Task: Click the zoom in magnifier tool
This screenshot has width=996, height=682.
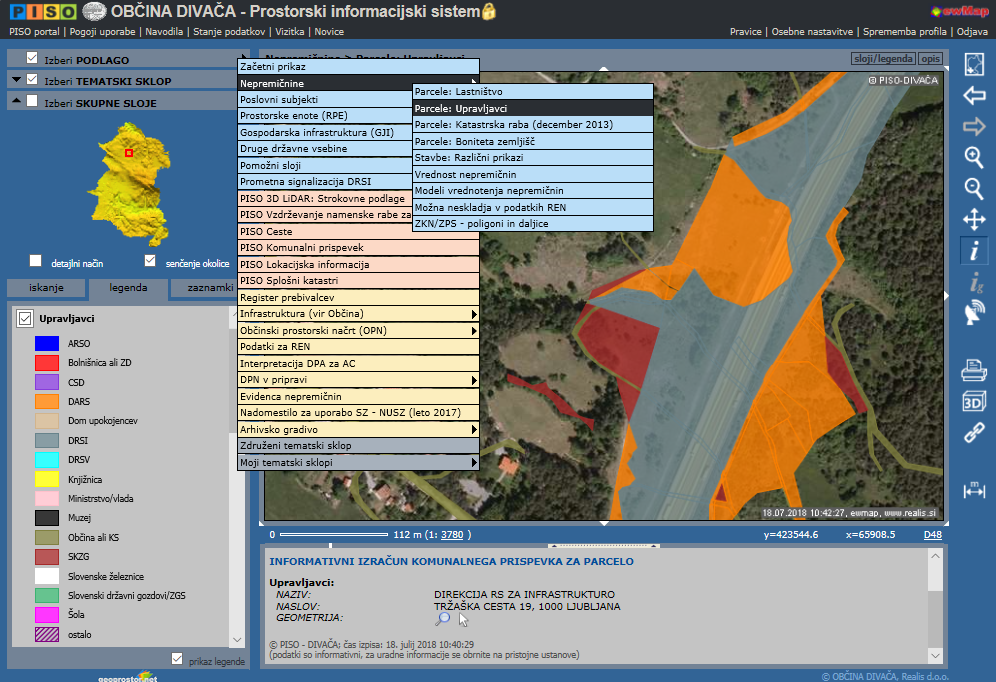Action: (x=974, y=157)
